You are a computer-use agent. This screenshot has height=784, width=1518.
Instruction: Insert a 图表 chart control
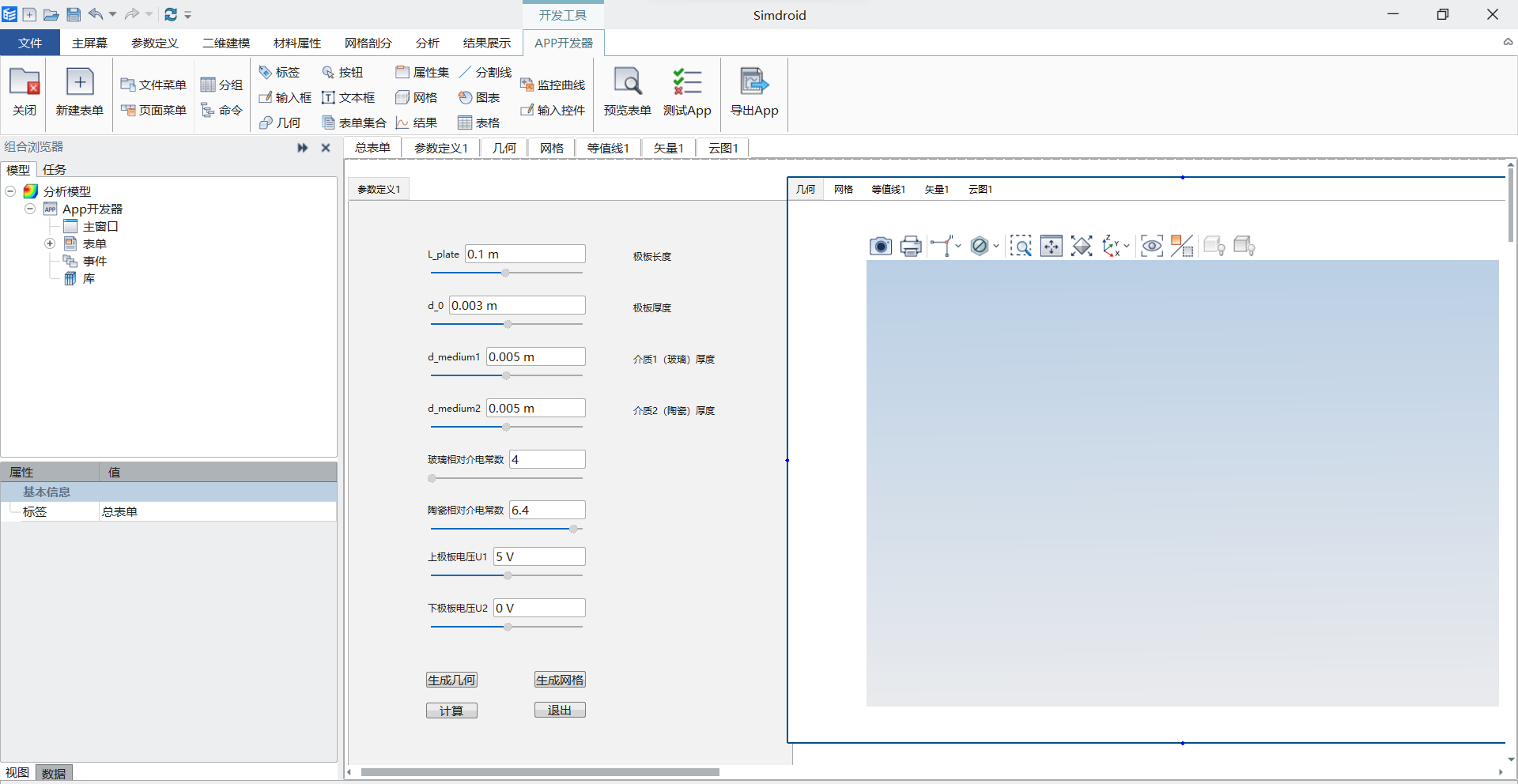point(479,97)
